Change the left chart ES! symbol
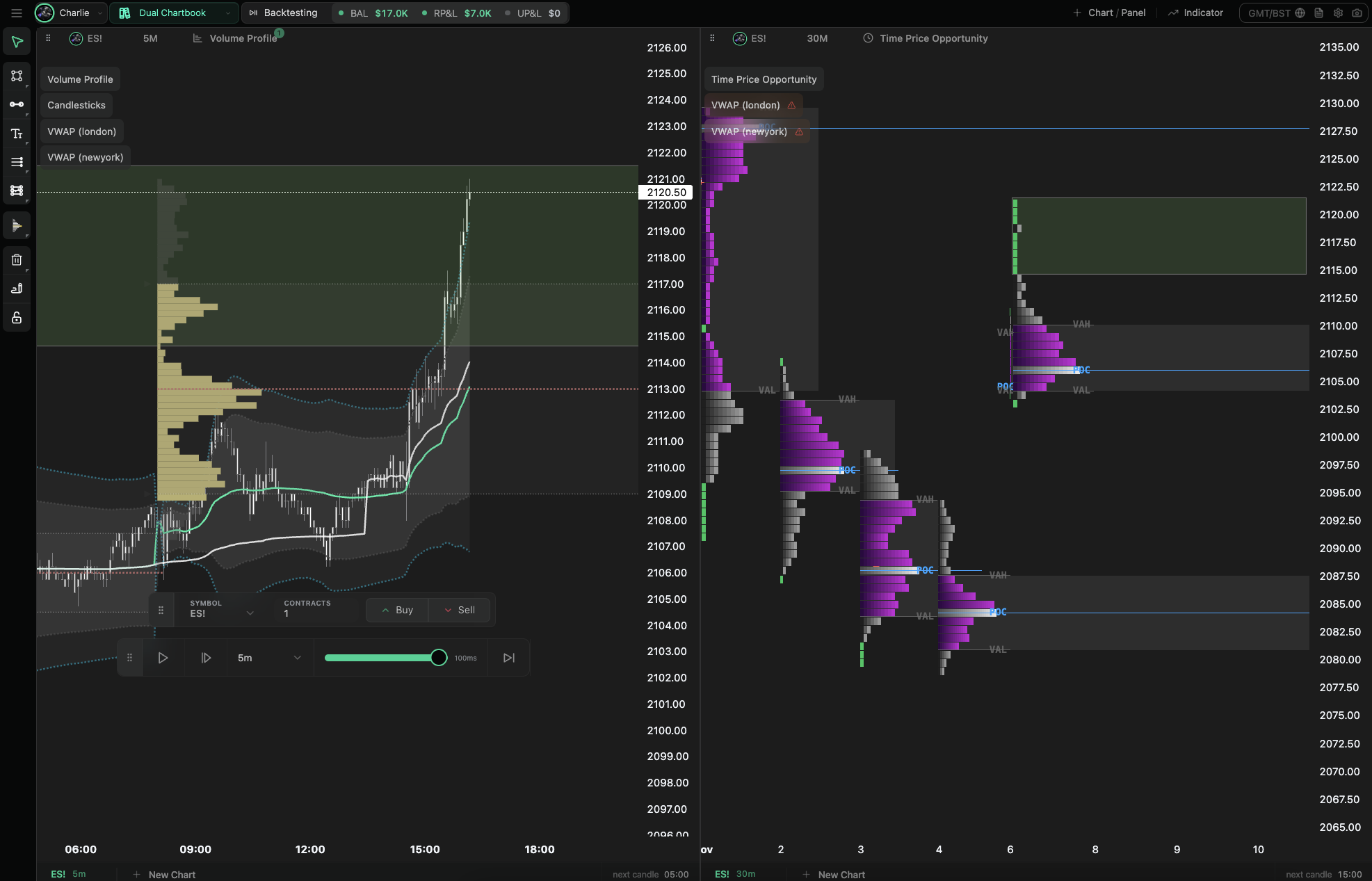The height and width of the screenshot is (881, 1372). coord(86,38)
